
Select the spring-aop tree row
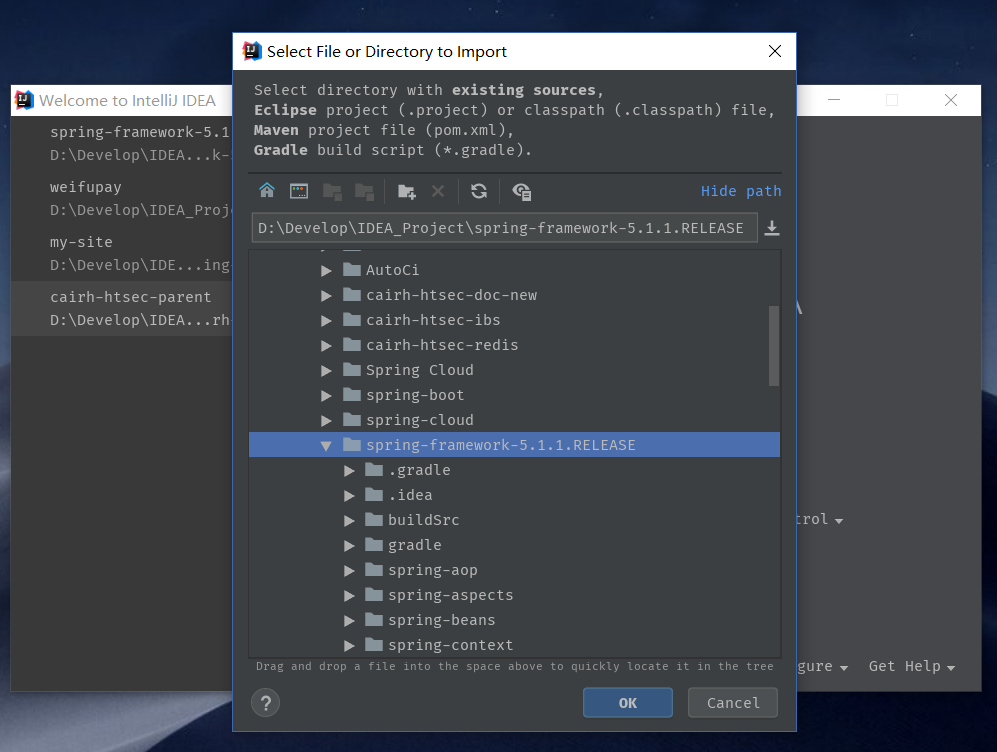tap(514, 570)
